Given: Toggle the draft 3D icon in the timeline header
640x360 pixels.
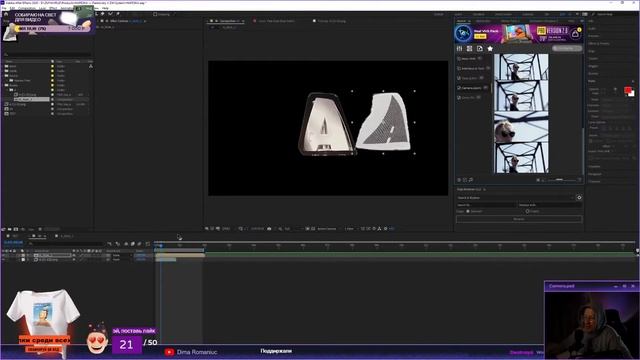Looking at the screenshot, I should 118,244.
